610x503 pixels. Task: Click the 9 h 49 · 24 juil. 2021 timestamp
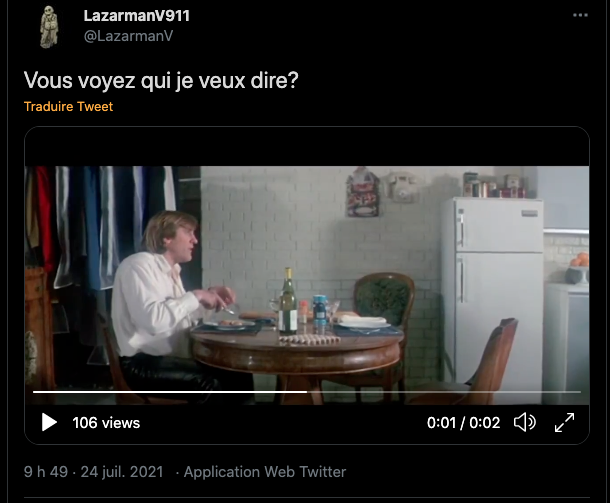pos(93,471)
